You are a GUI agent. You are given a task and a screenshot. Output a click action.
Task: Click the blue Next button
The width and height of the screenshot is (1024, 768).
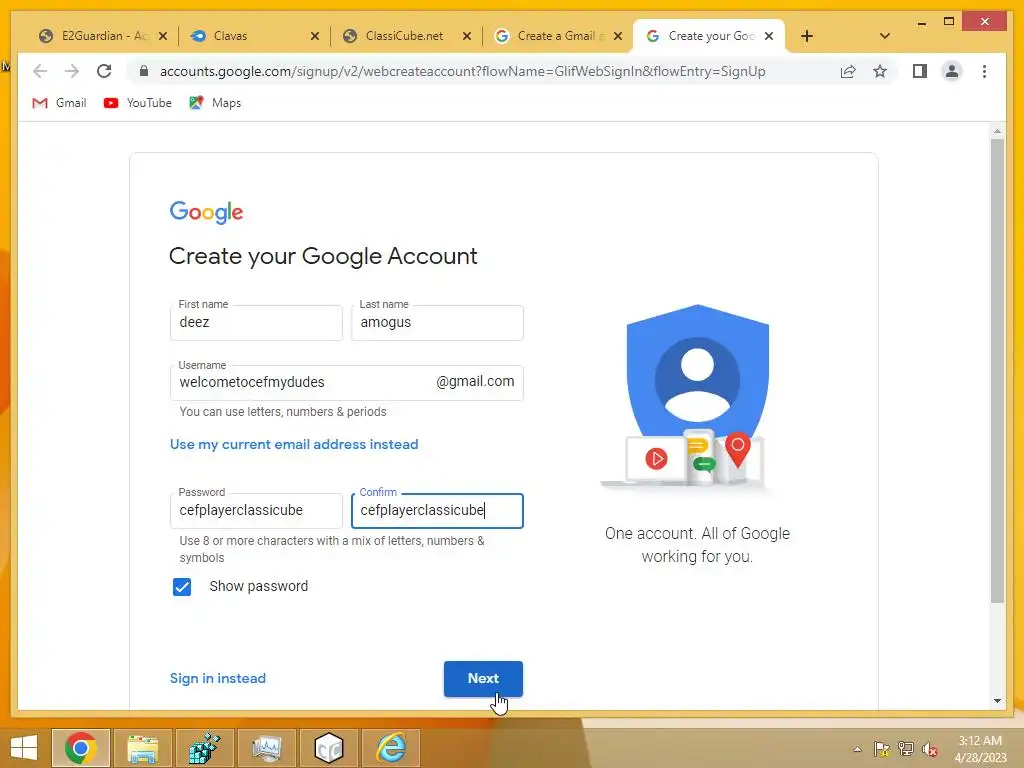pyautogui.click(x=483, y=679)
